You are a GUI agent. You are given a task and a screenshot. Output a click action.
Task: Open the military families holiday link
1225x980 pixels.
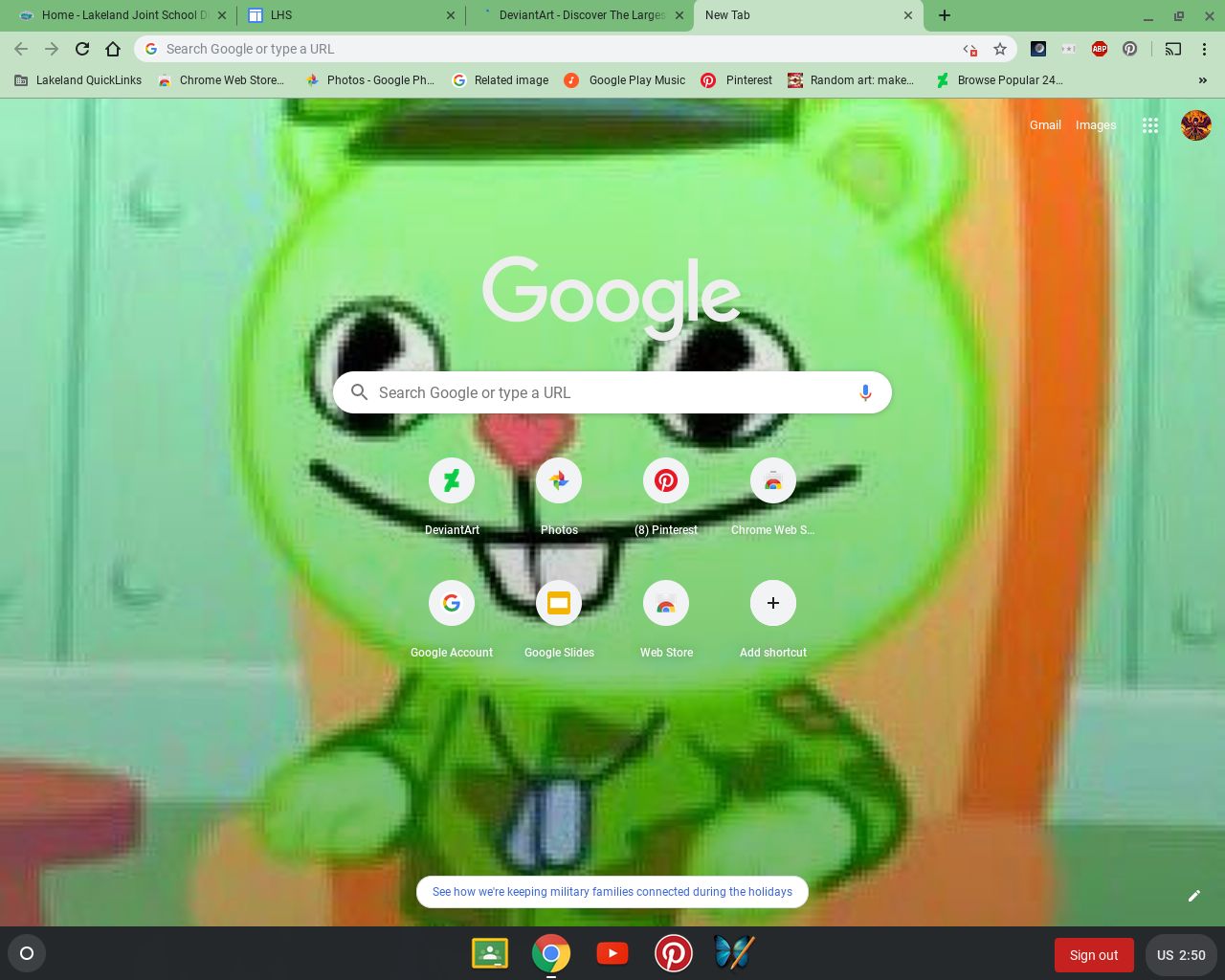pyautogui.click(x=612, y=891)
